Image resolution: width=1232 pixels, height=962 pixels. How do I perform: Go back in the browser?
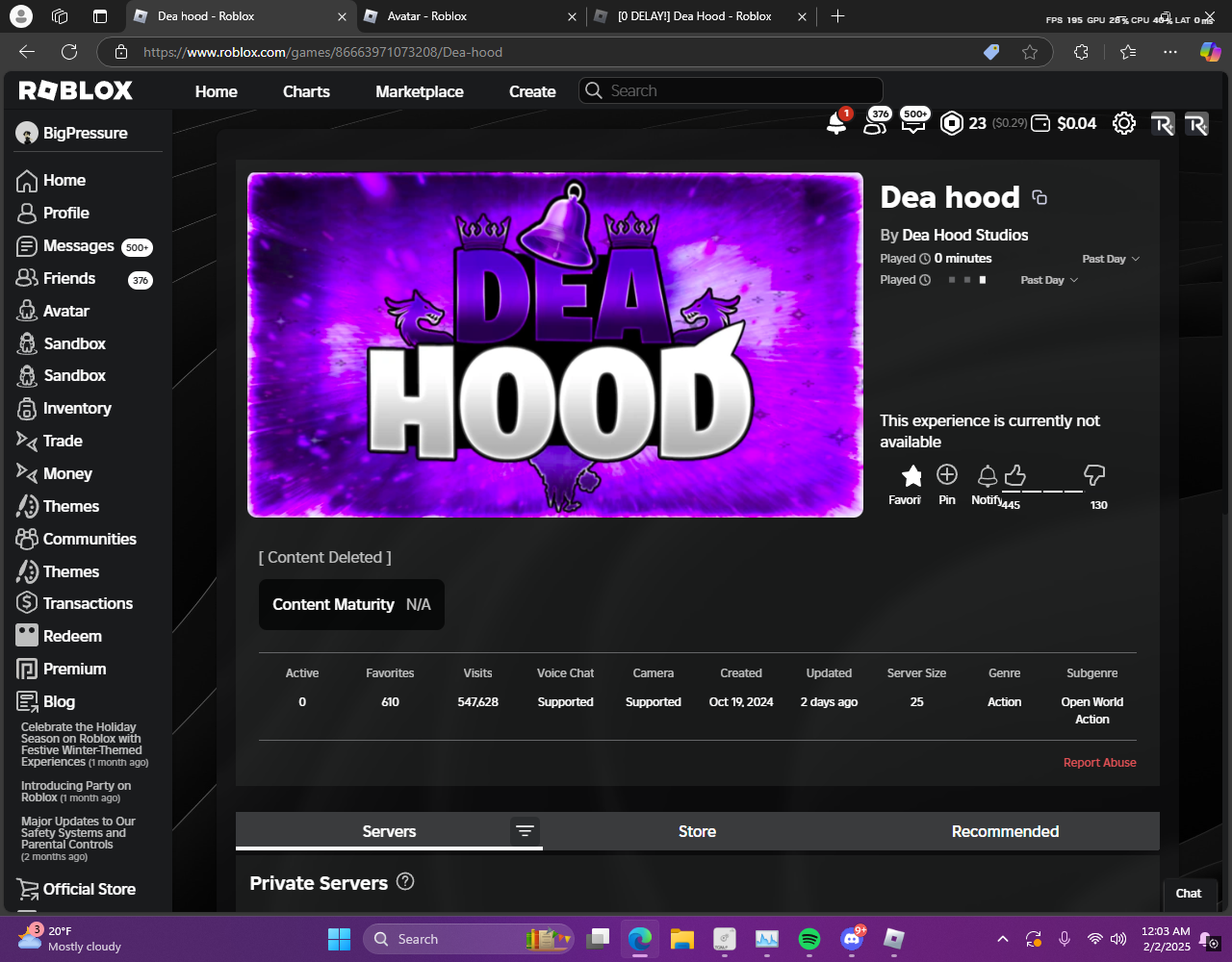click(27, 52)
